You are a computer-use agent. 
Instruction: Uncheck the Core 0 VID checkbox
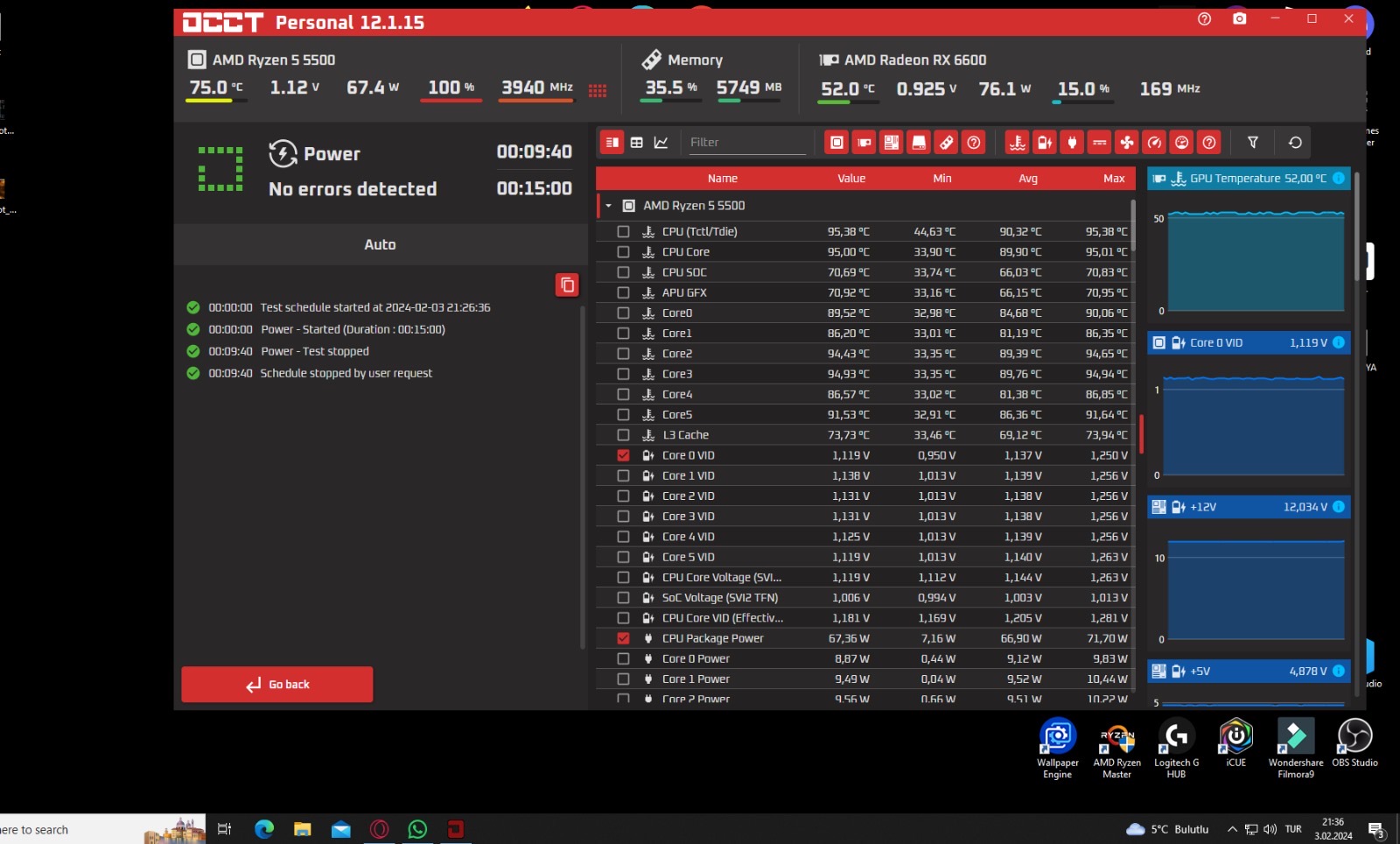point(623,455)
